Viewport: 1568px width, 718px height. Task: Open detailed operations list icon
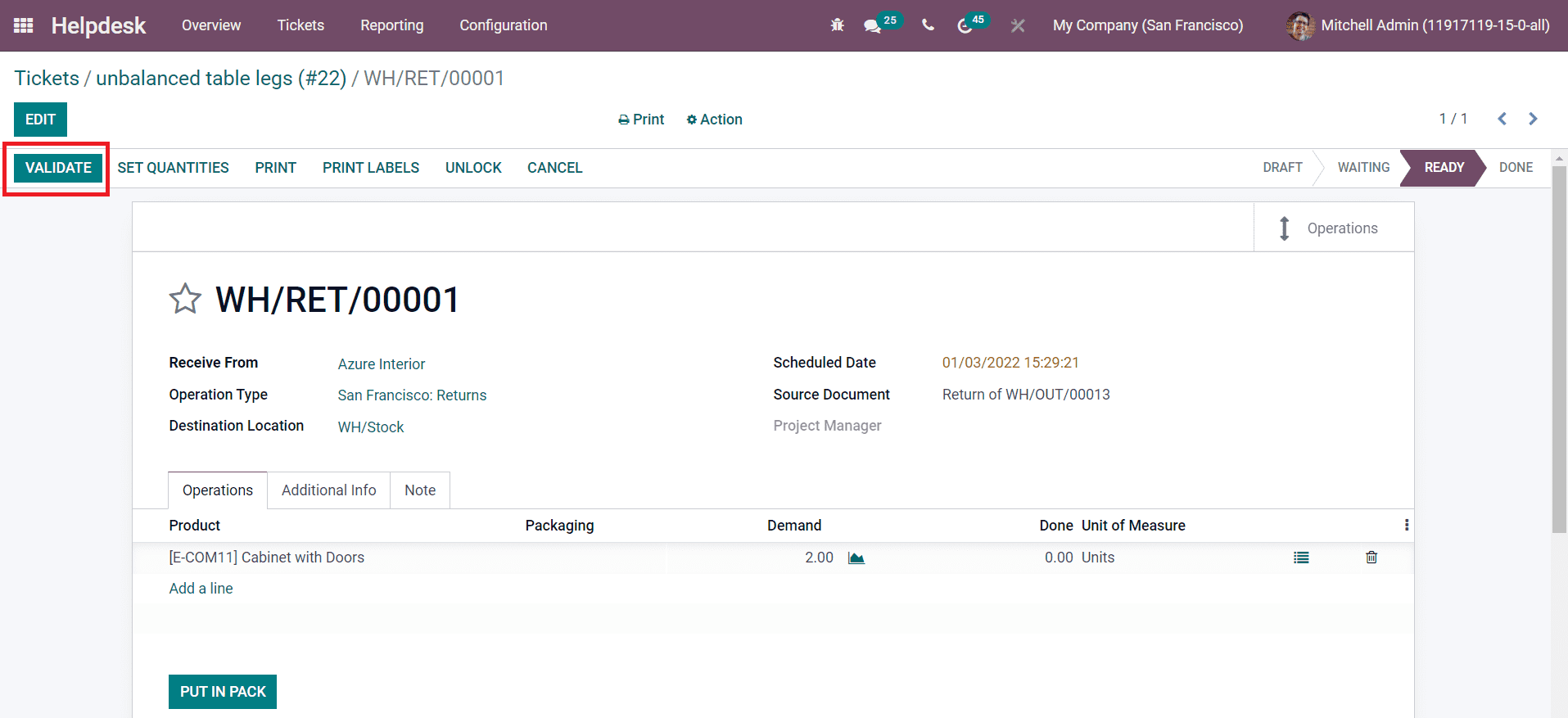click(1301, 558)
